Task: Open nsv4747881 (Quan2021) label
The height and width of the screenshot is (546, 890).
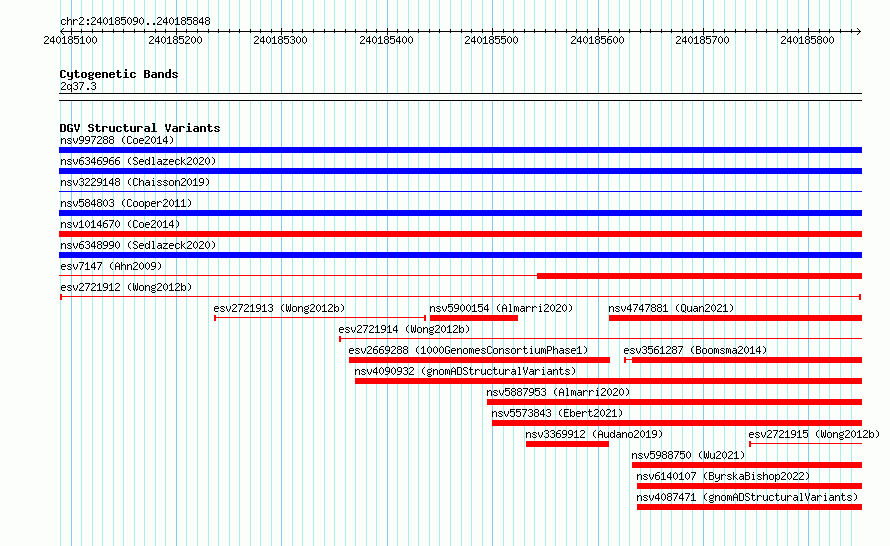Action: (x=671, y=308)
